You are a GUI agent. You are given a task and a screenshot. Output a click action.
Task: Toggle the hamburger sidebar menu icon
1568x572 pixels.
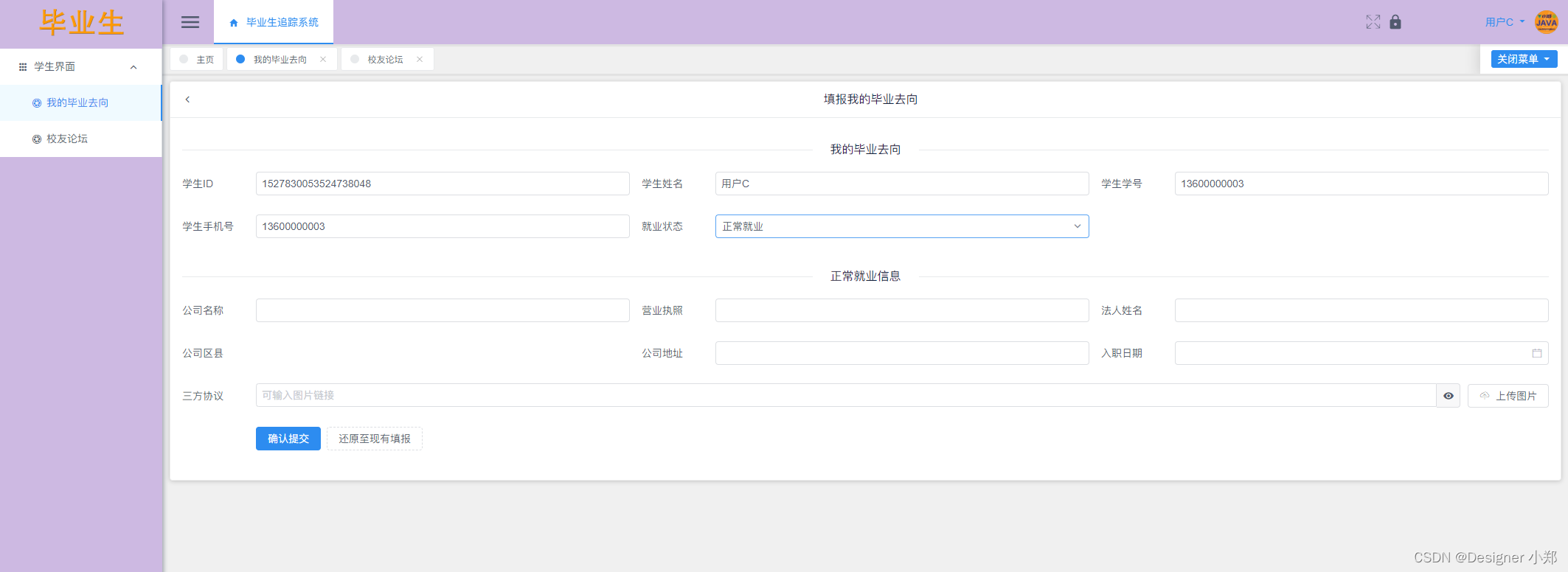(190, 22)
